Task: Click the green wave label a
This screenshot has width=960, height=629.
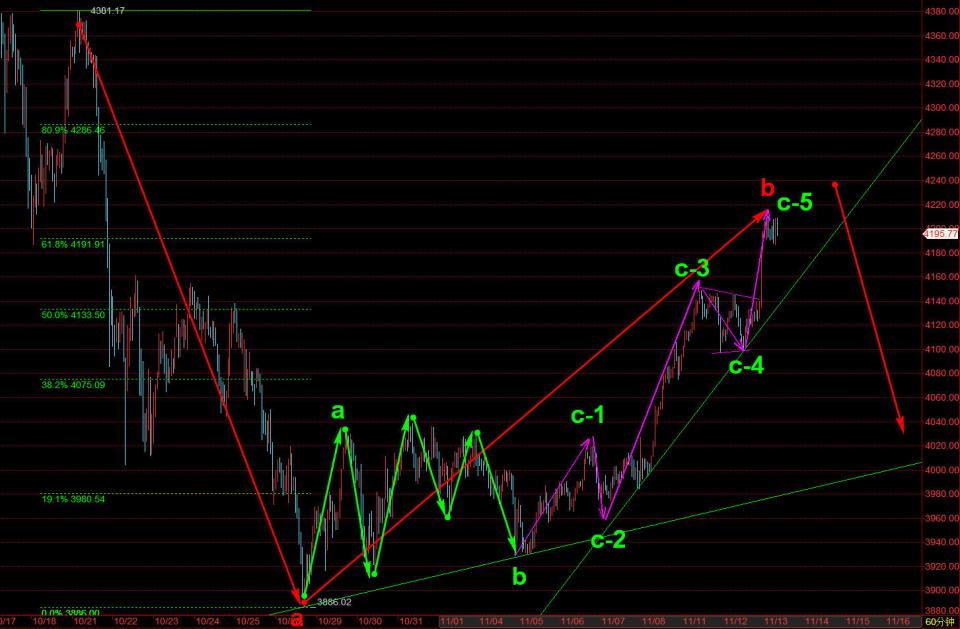Action: click(x=337, y=412)
